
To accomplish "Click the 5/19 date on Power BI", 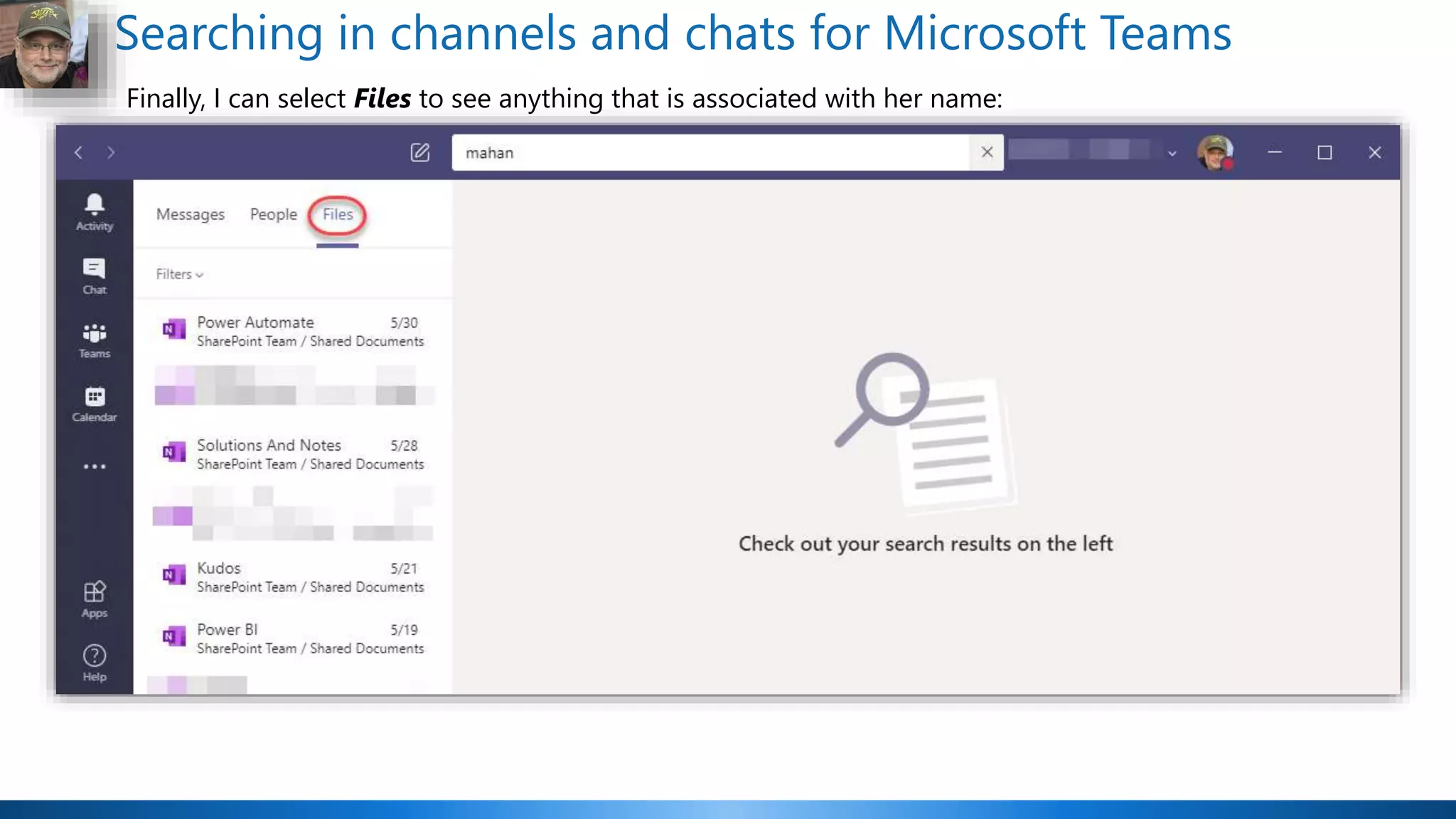I will tap(404, 630).
